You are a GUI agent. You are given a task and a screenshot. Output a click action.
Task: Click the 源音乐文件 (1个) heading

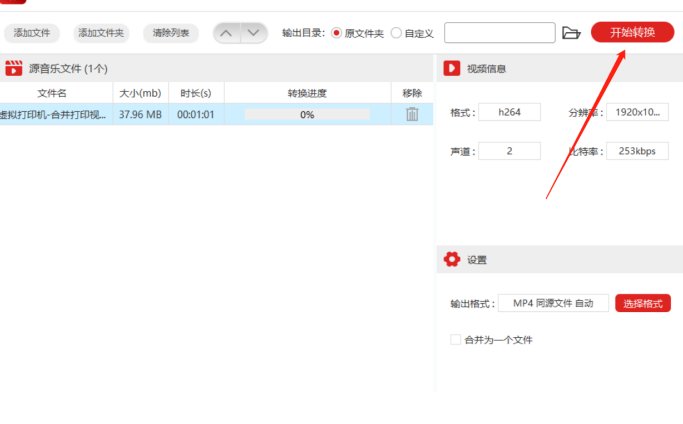point(68,68)
